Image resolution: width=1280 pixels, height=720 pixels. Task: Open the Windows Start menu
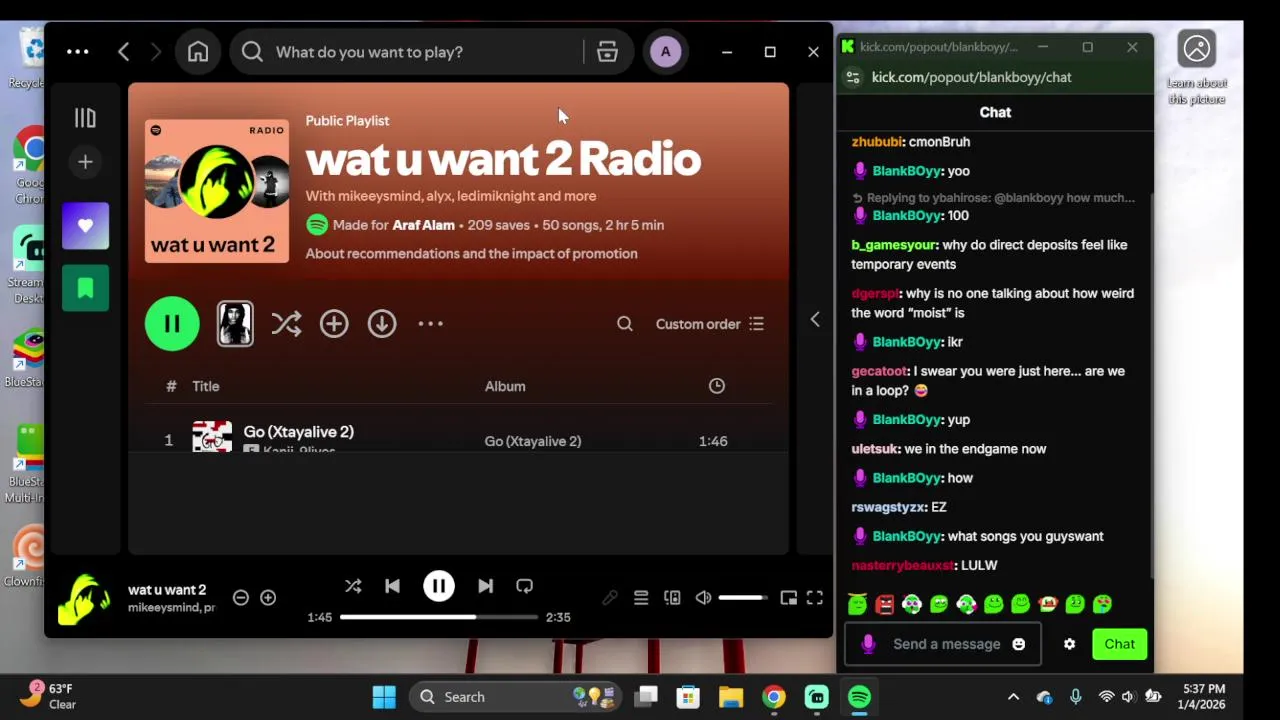pyautogui.click(x=384, y=697)
